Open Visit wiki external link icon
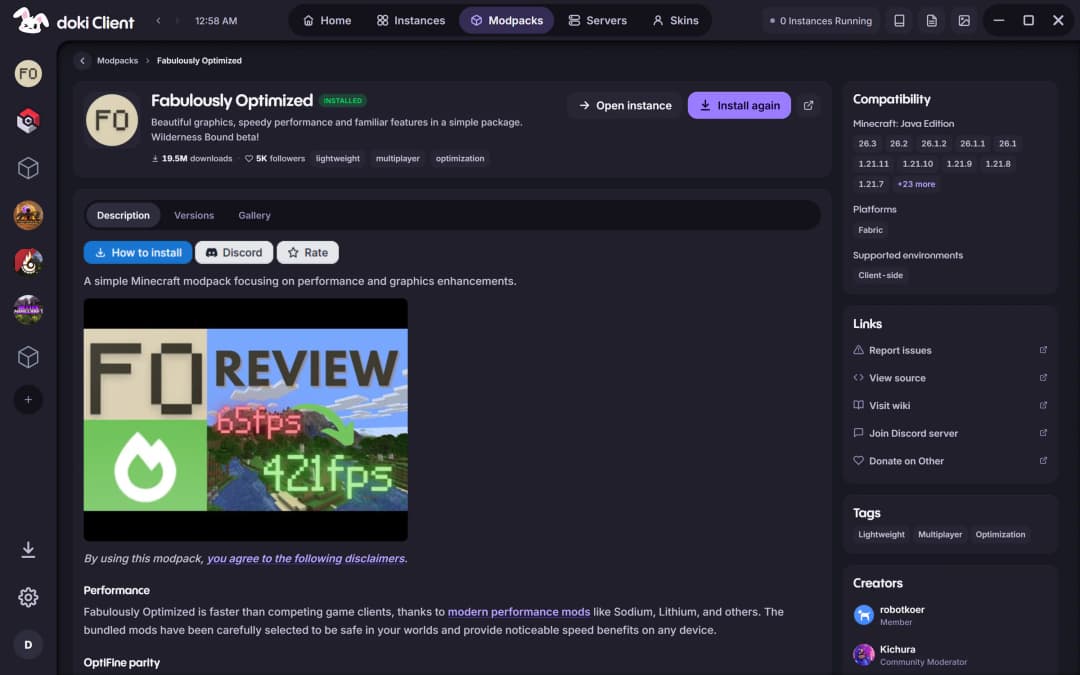 [x=1043, y=405]
